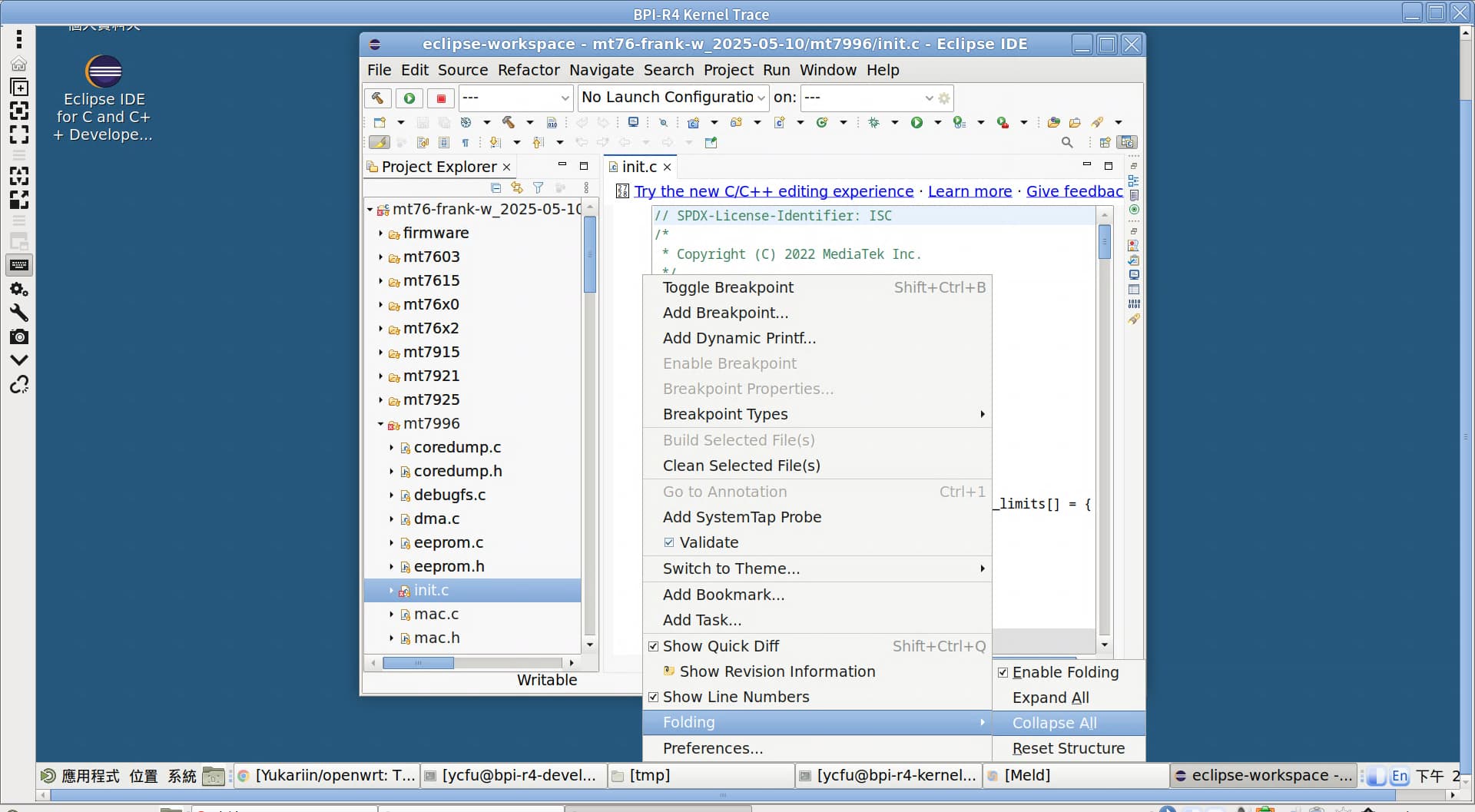This screenshot has width=1475, height=812.
Task: Toggle Show Quick Diff checkbox
Action: tap(653, 646)
